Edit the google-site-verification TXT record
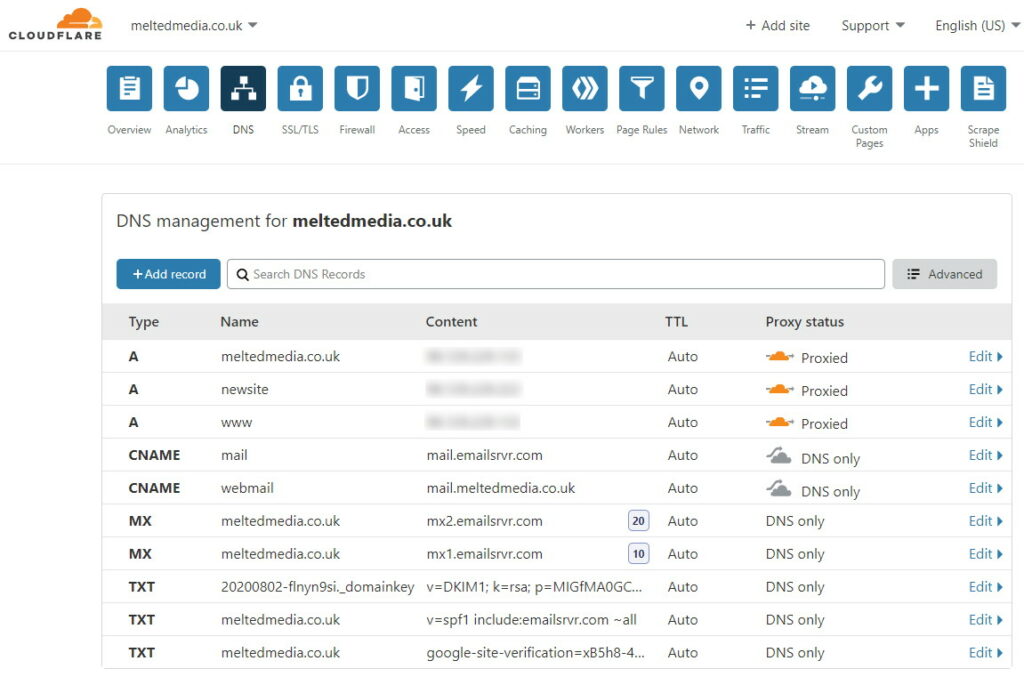The image size is (1024, 677). pos(985,652)
